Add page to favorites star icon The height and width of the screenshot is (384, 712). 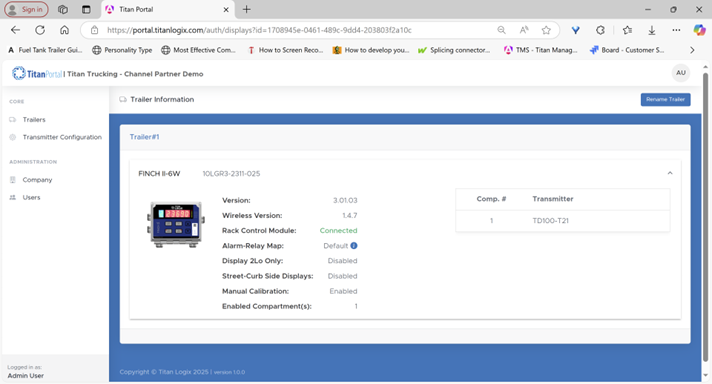tap(546, 30)
